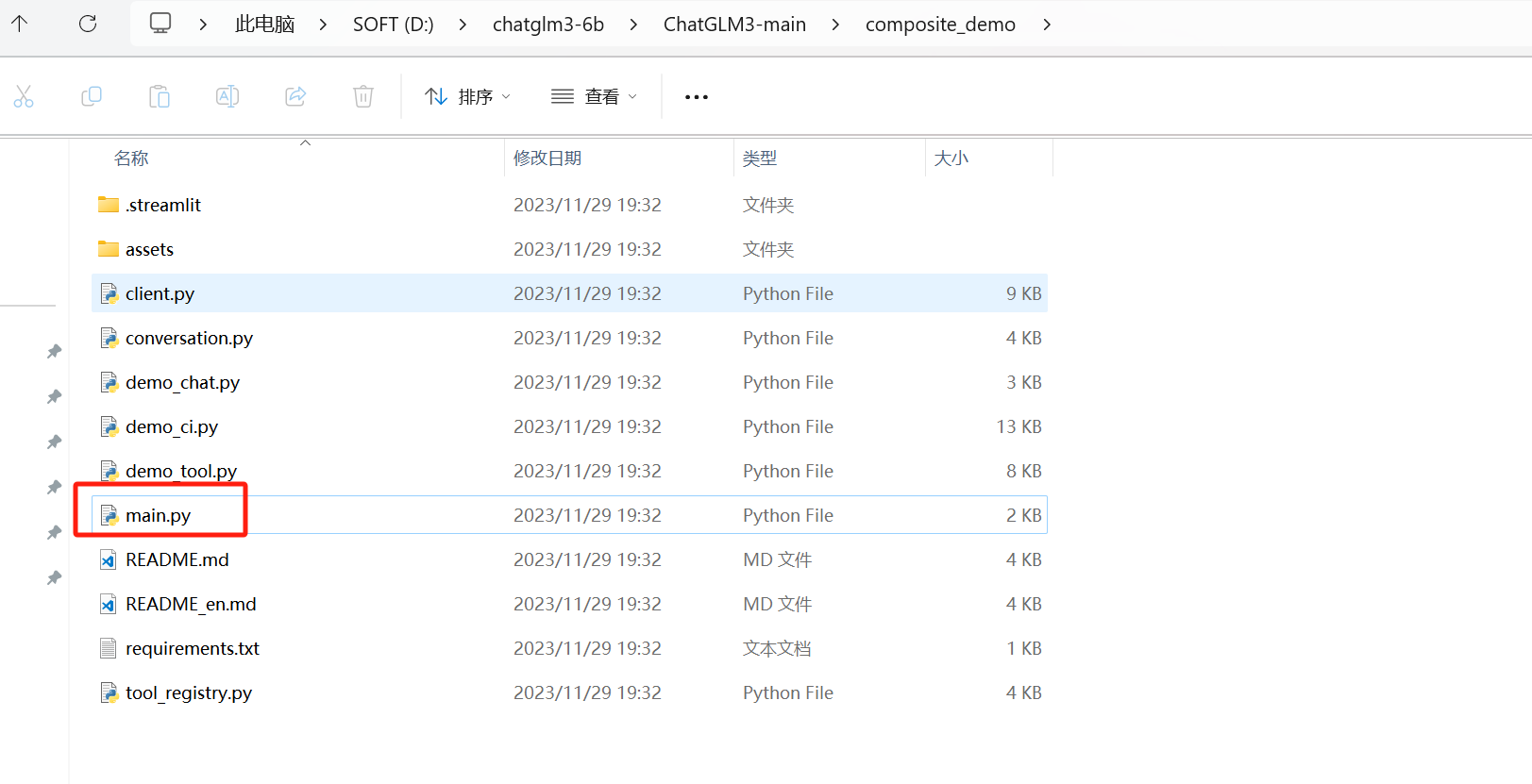This screenshot has width=1532, height=784.
Task: Click the 1 KB size of requirements.txt
Action: click(1024, 648)
